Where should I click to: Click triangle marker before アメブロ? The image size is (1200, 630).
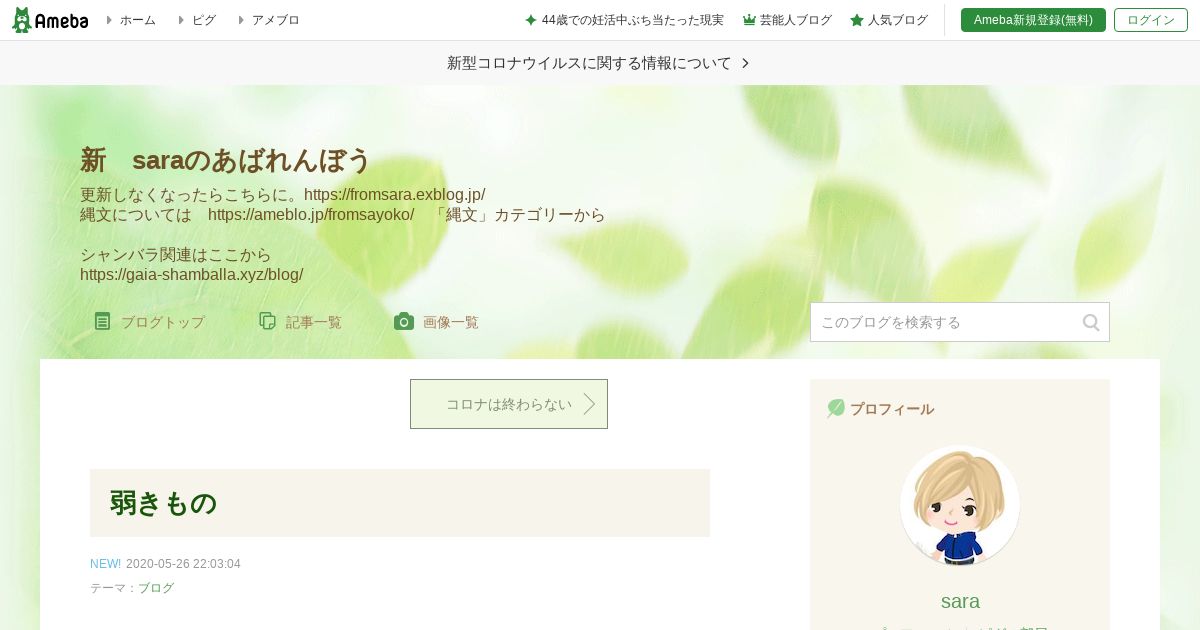241,20
